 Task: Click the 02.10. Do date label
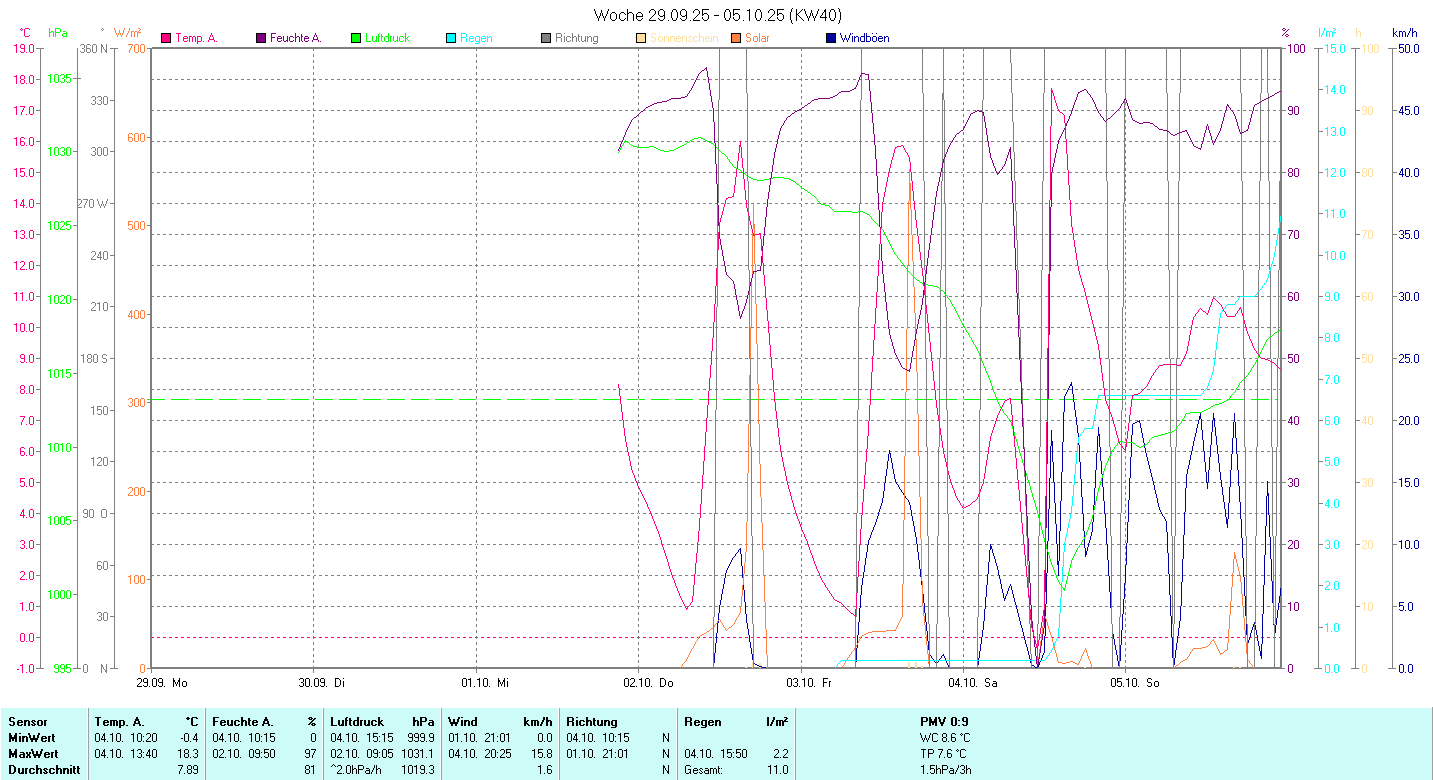648,683
